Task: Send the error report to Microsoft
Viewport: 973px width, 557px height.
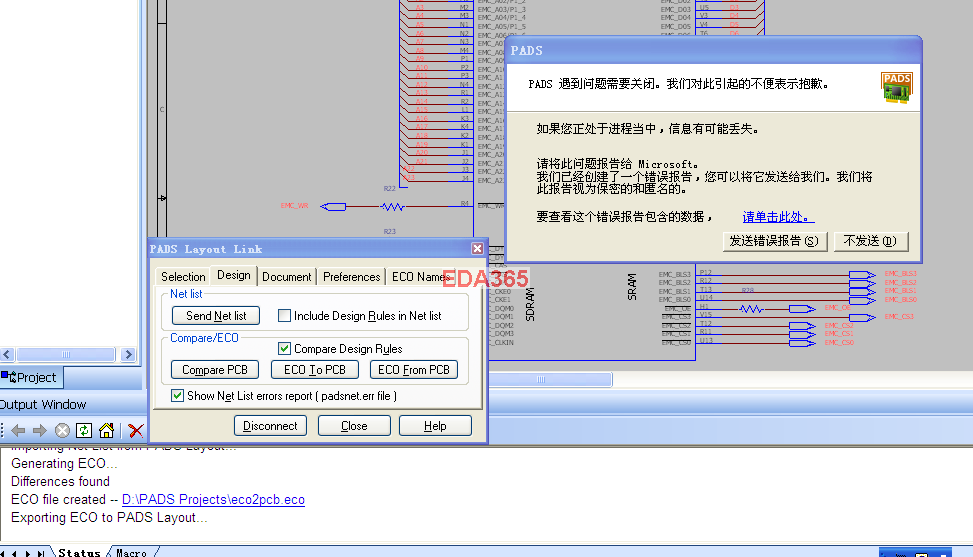Action: pos(774,241)
